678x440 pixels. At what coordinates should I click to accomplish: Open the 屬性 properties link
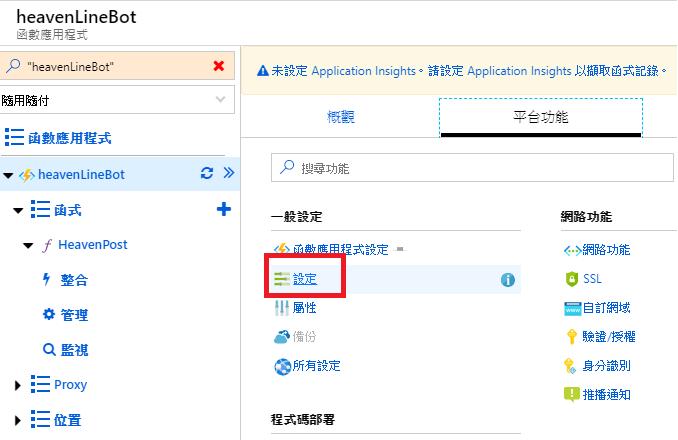[304, 308]
